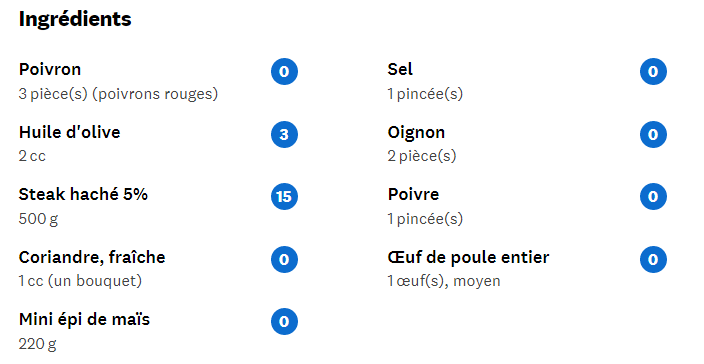This screenshot has width=704, height=364.
Task: Open the Coriandre, fraîche ingredient
Action: coord(92,258)
